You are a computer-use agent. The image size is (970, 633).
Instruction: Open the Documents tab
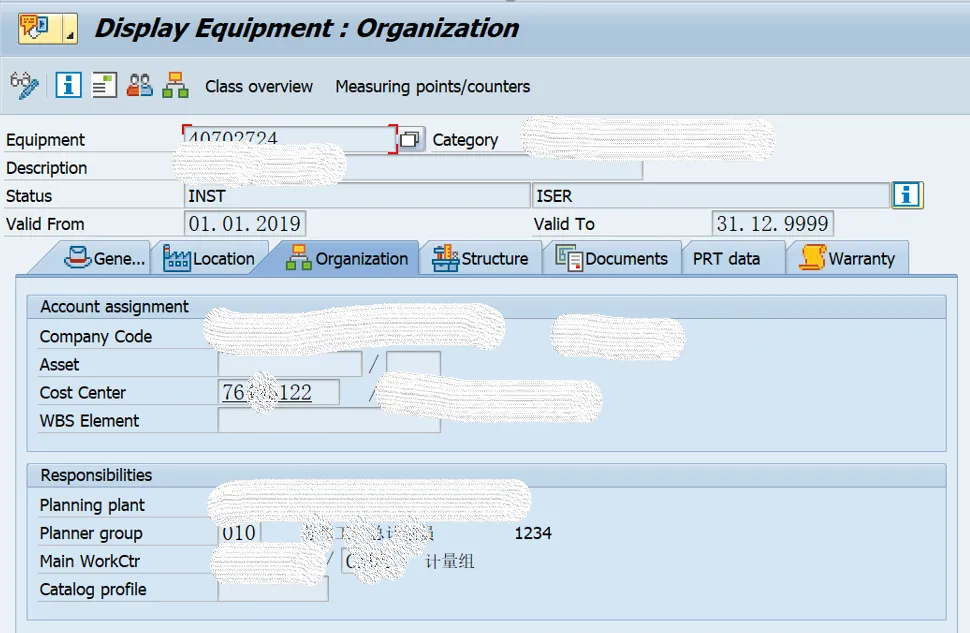tap(612, 259)
